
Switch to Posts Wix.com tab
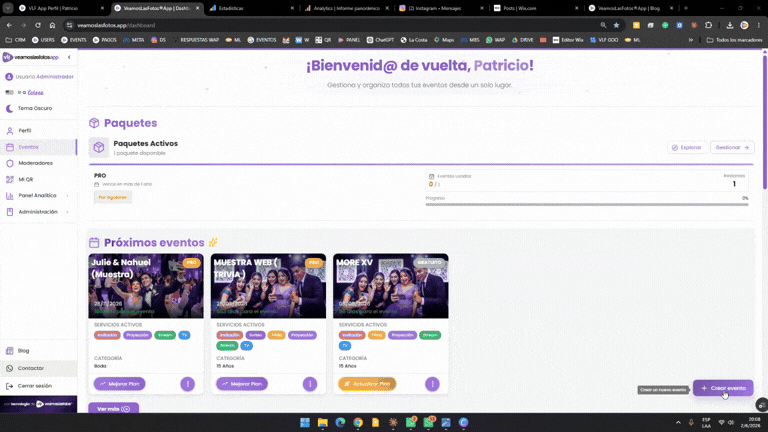536,8
